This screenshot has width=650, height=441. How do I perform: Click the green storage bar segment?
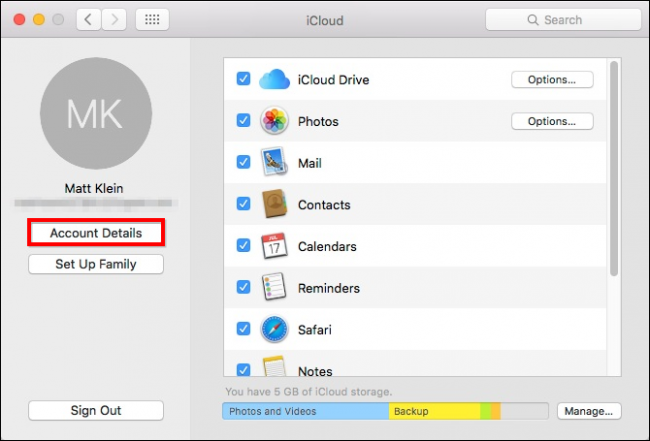click(x=486, y=411)
